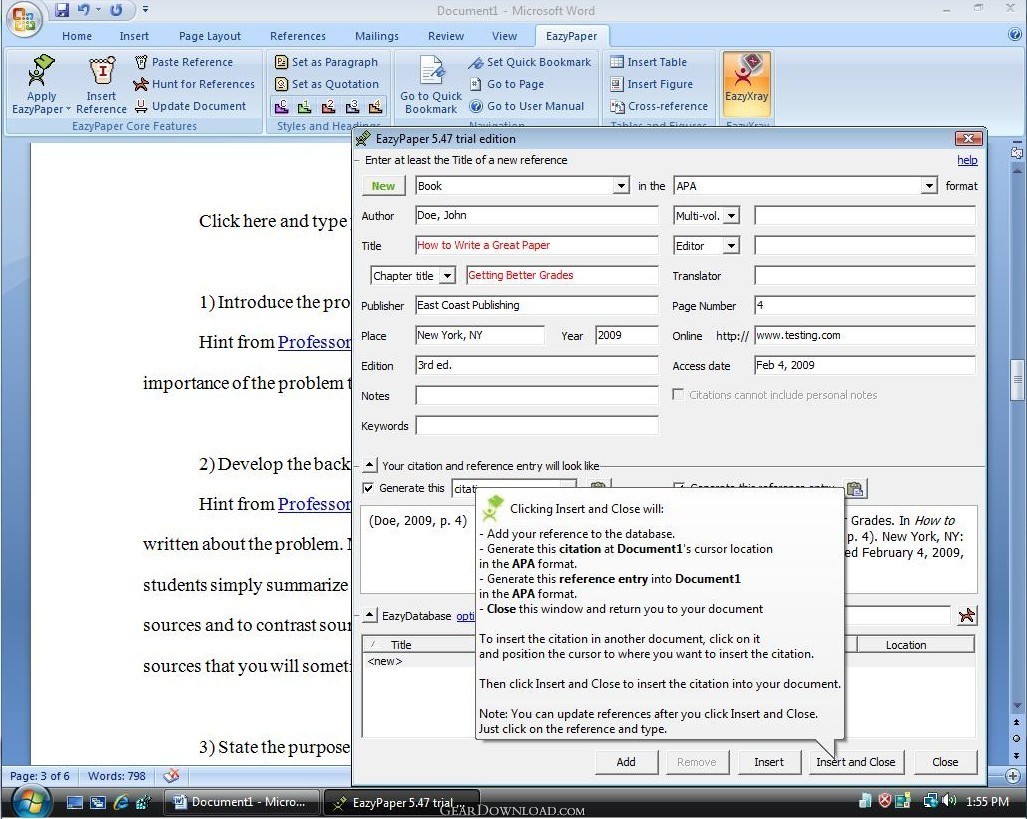Image resolution: width=1027 pixels, height=819 pixels.
Task: Click the Add button
Action: point(626,762)
